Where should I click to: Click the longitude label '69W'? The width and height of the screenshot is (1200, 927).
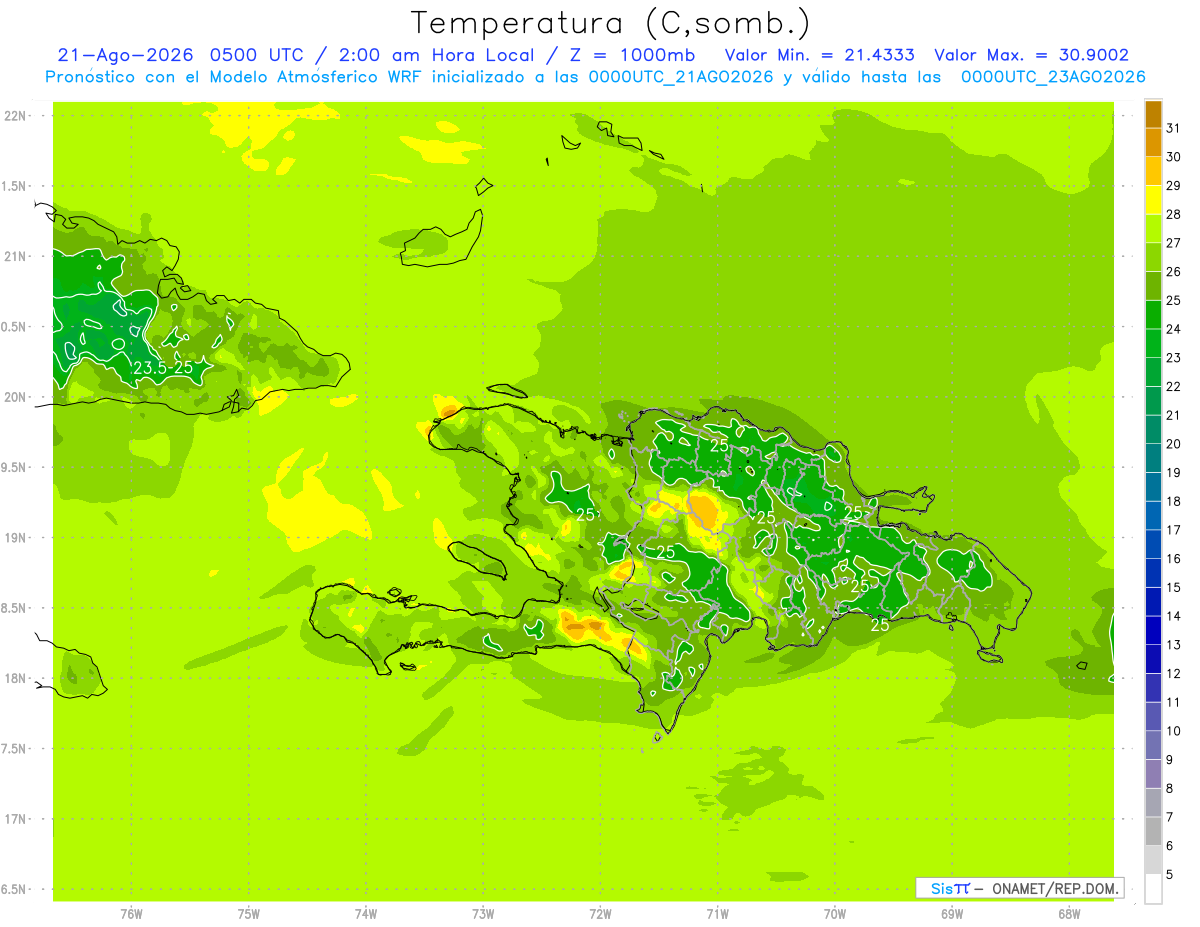click(951, 914)
